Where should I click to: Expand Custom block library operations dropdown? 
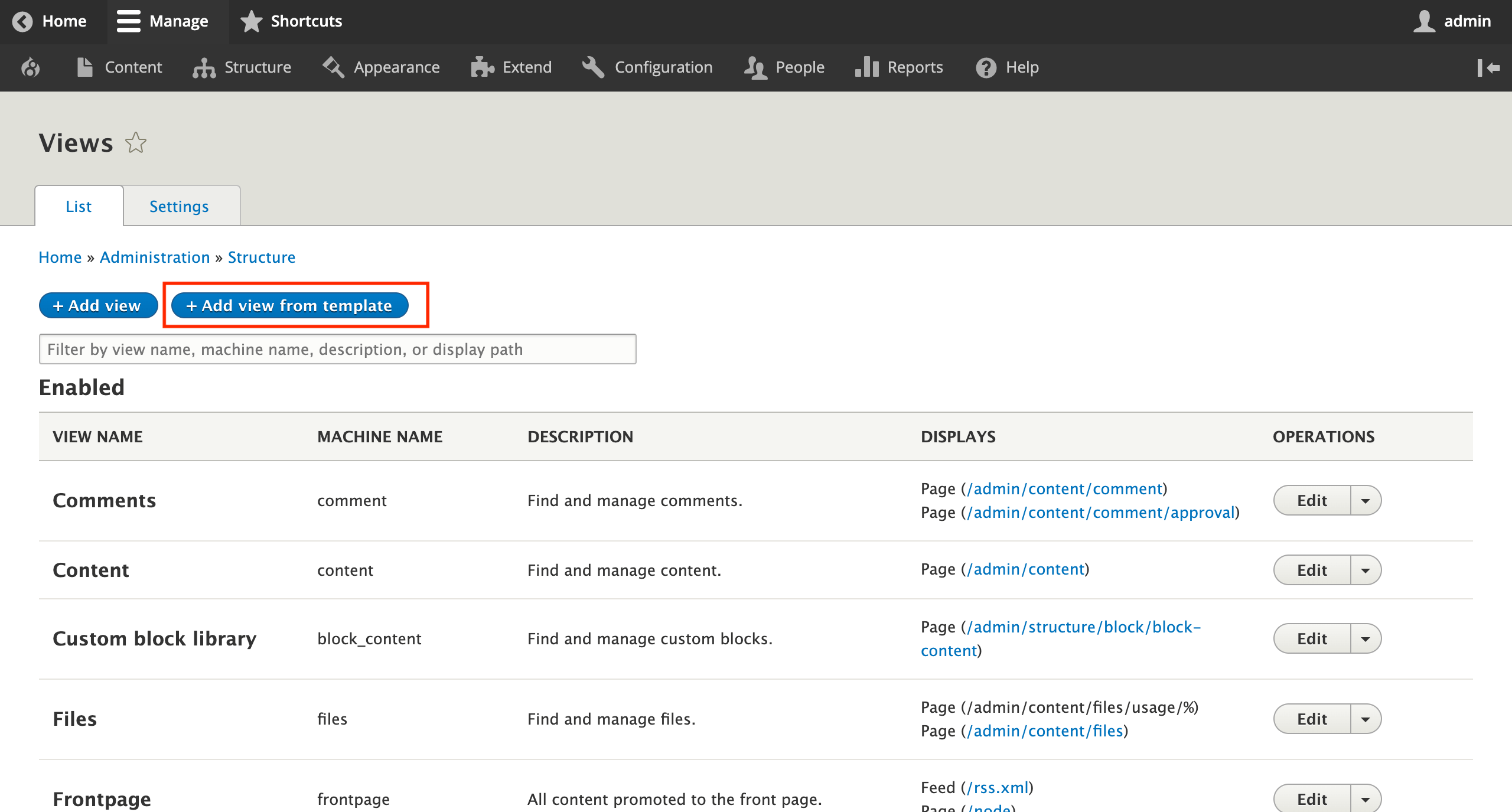(1366, 639)
